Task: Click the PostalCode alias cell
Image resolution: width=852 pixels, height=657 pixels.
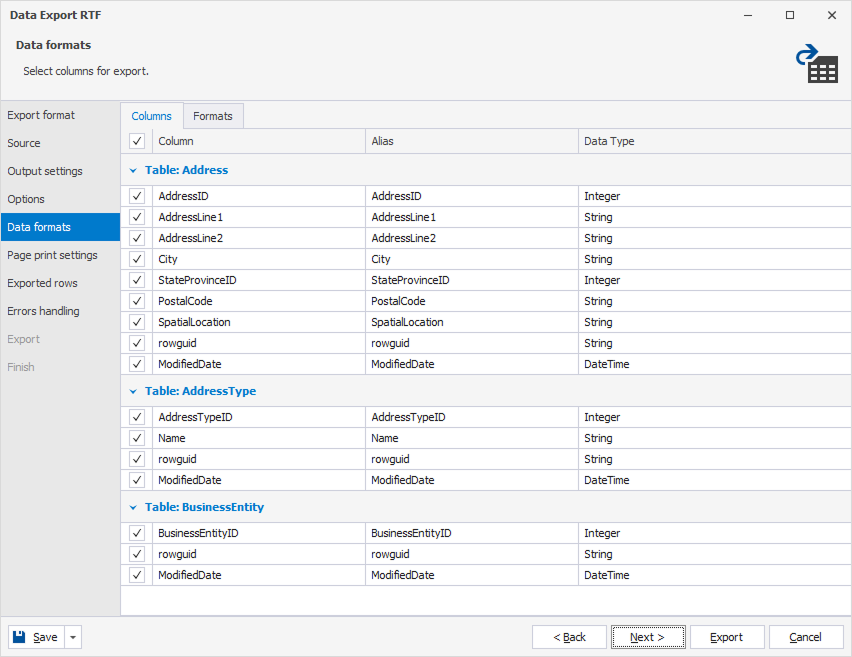Action: (472, 301)
